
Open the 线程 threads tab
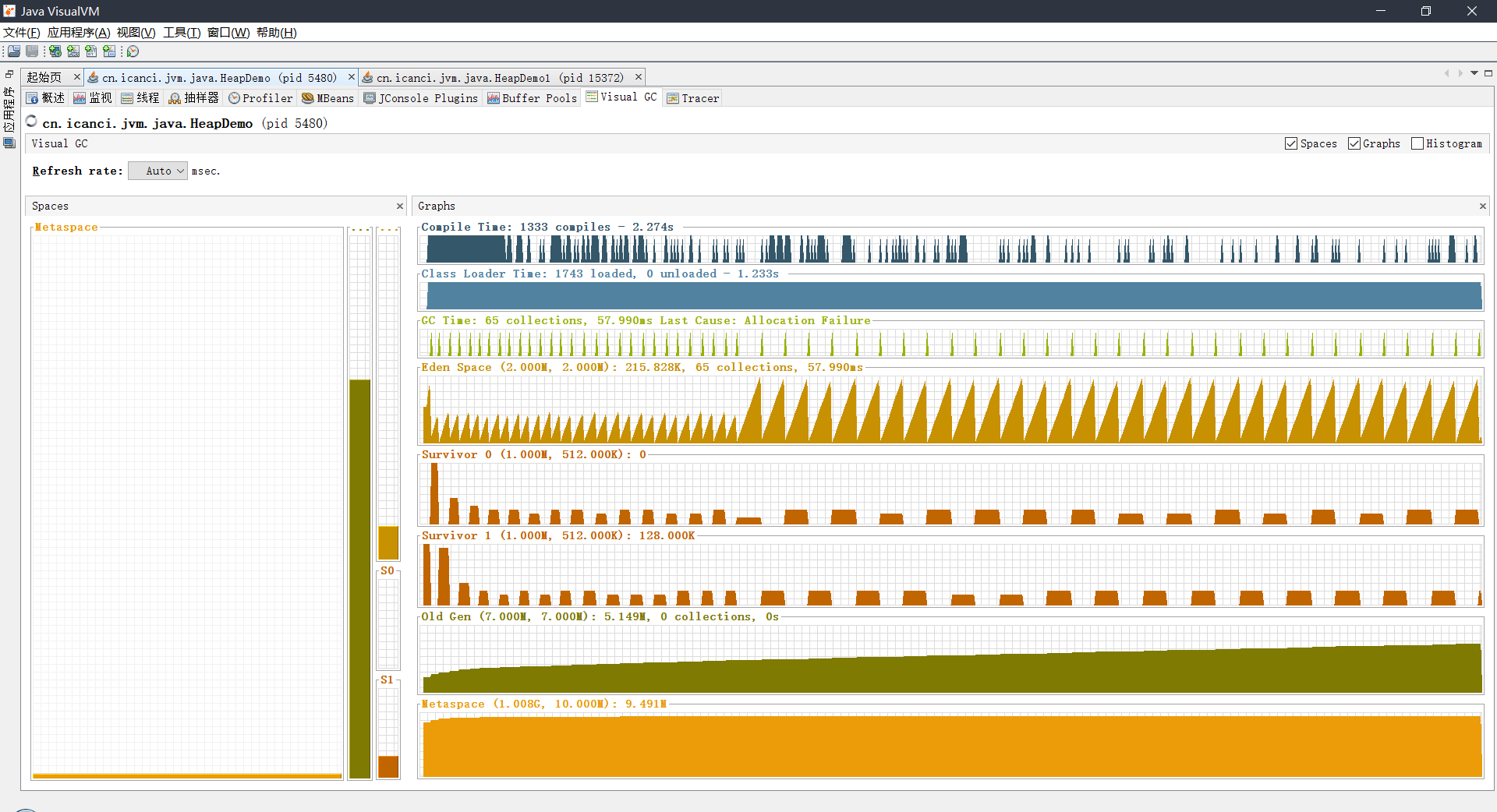[x=140, y=98]
